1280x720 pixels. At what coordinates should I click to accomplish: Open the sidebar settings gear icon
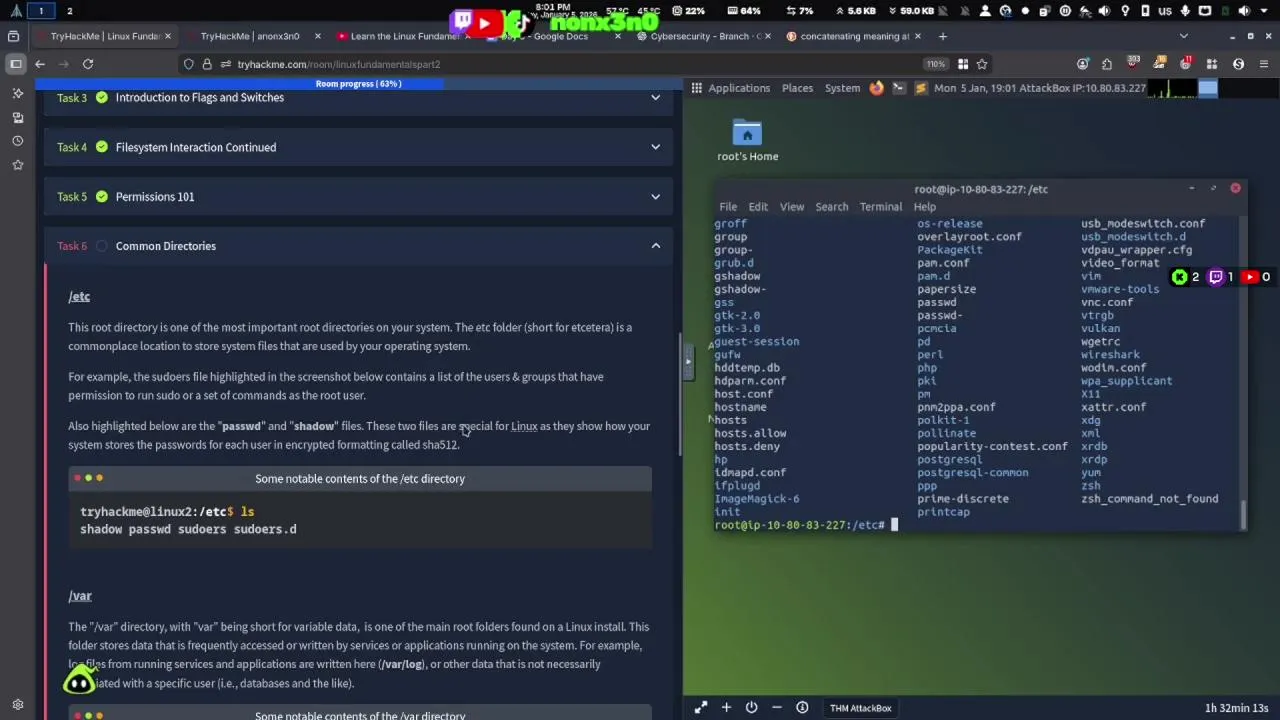point(17,704)
